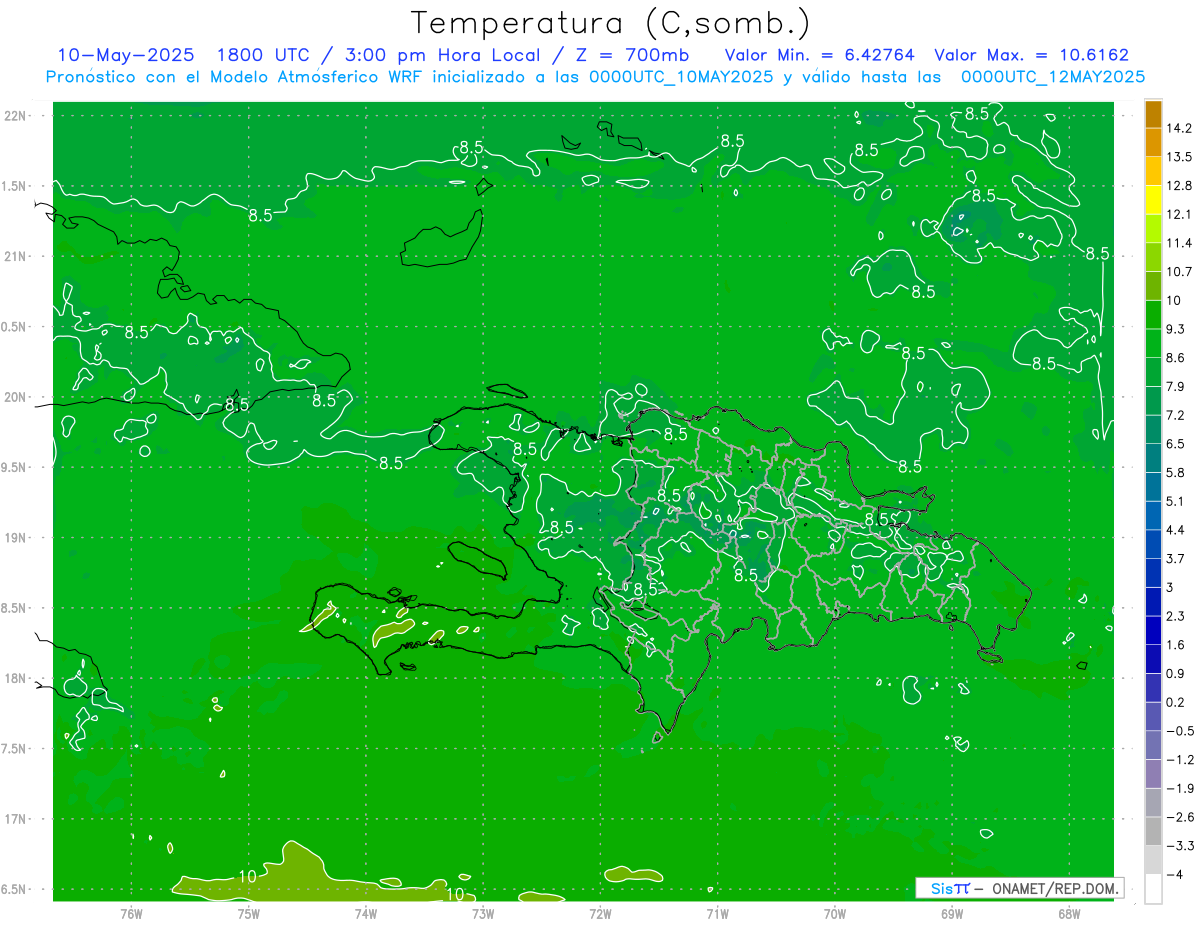The height and width of the screenshot is (927, 1200).
Task: Click colorbar value "10.7"
Action: coord(1179,272)
